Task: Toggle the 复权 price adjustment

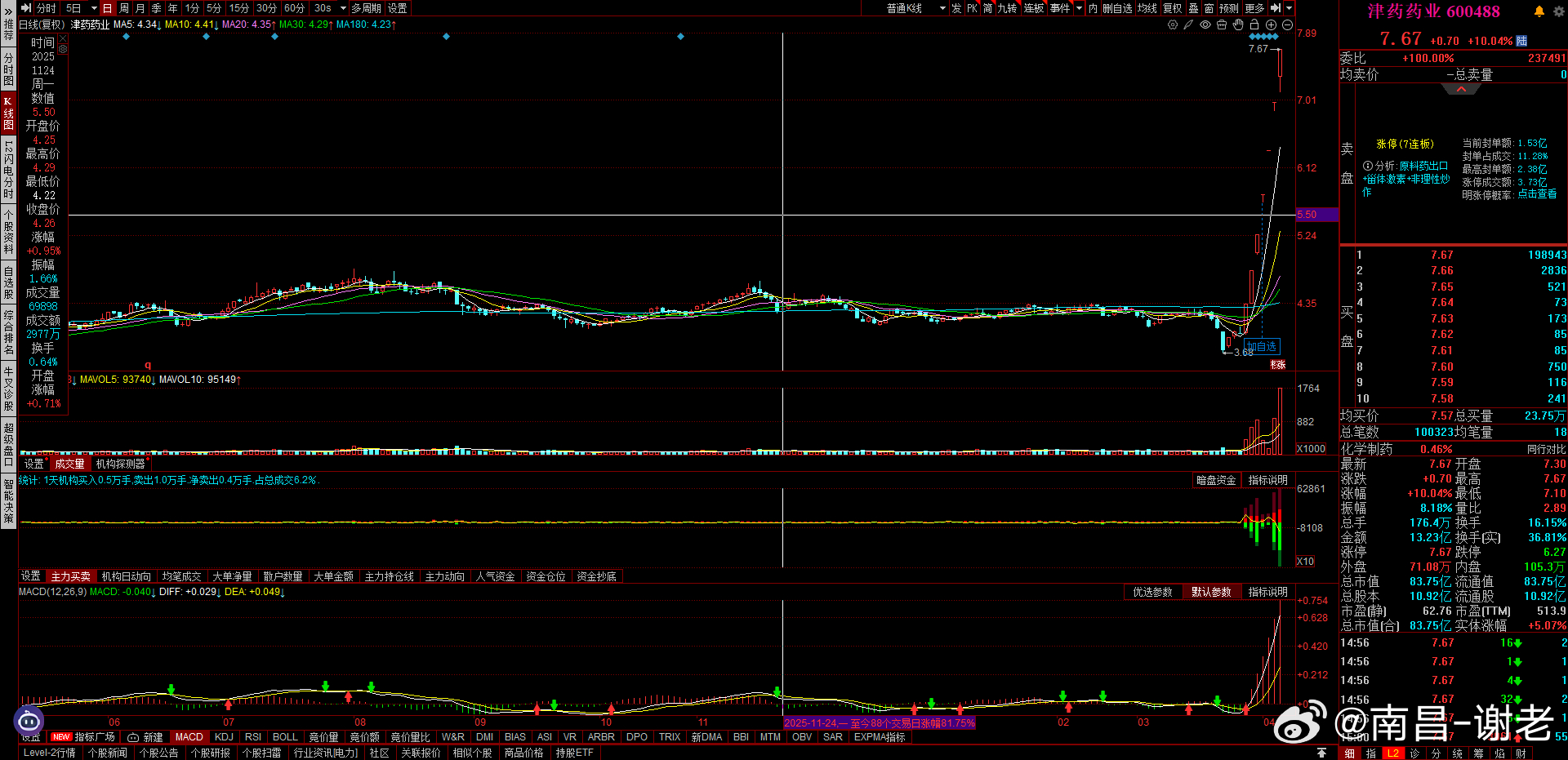Action: coord(1173,8)
